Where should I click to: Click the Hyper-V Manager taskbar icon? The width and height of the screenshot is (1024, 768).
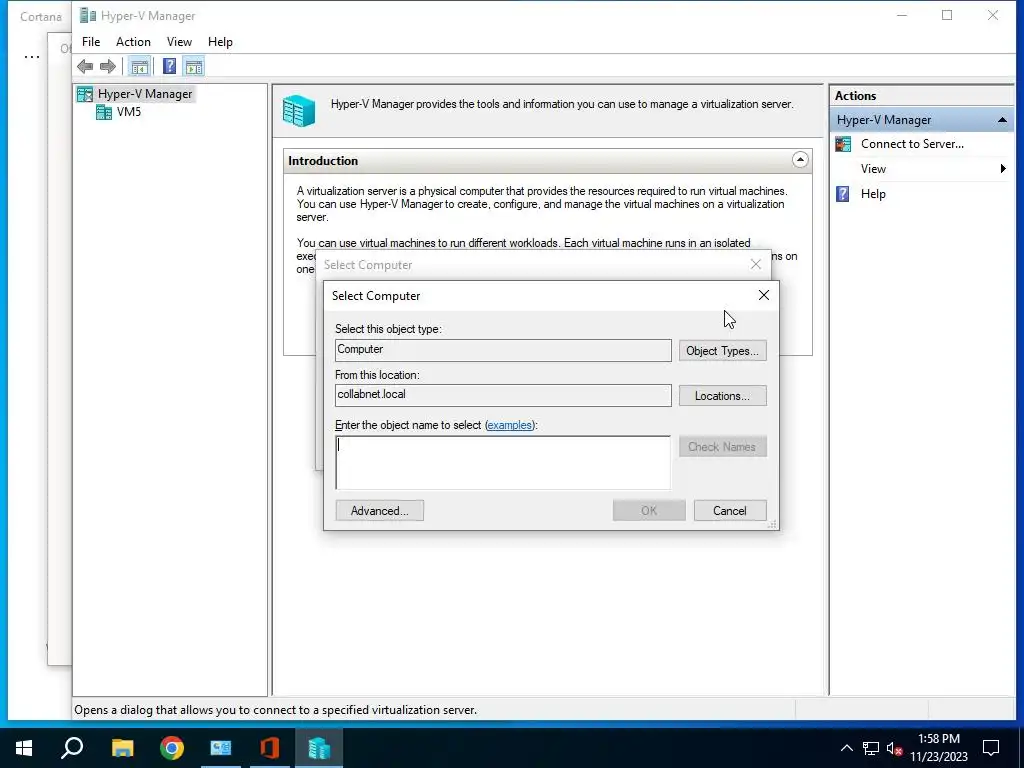pos(319,748)
